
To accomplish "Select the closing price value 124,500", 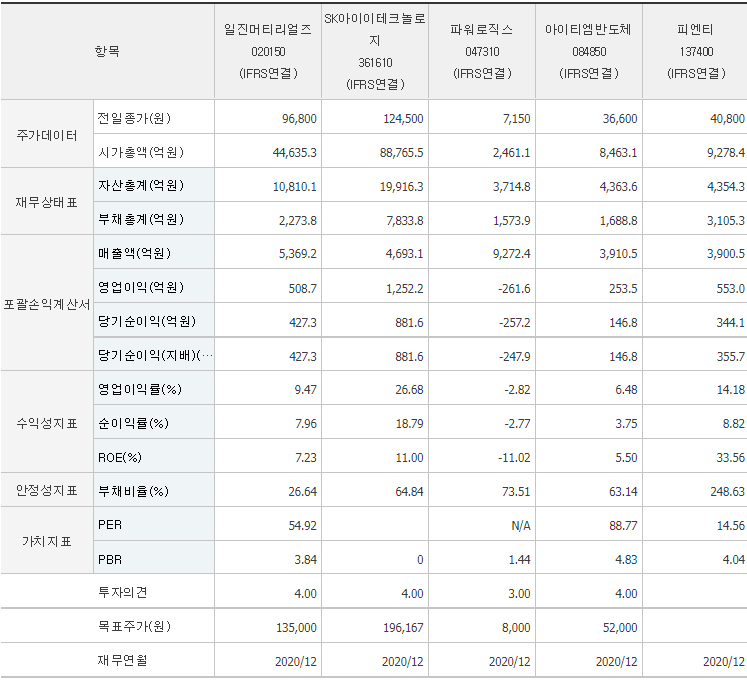I will pyautogui.click(x=403, y=119).
